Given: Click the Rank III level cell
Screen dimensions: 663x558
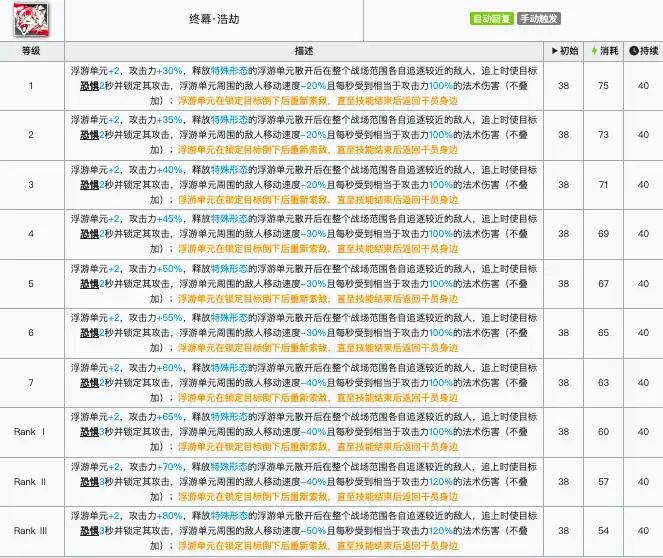Looking at the screenshot, I should click(31, 529).
